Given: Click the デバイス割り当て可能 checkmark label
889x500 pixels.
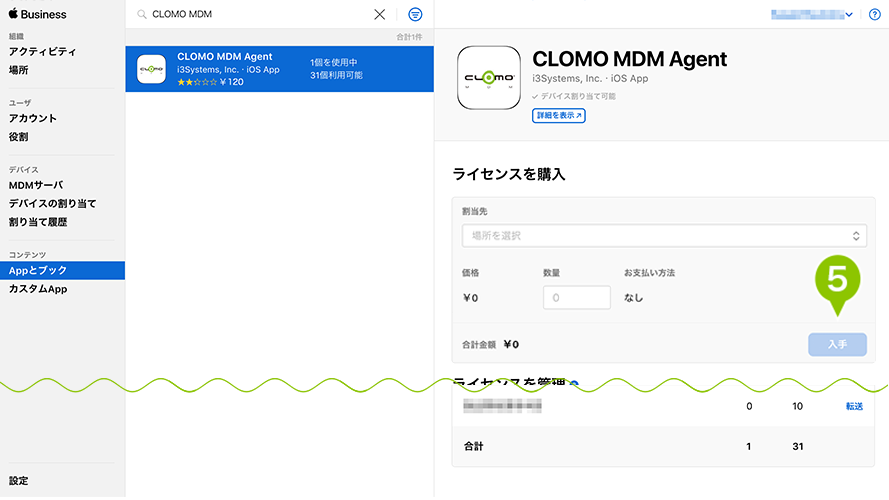Looking at the screenshot, I should point(574,96).
